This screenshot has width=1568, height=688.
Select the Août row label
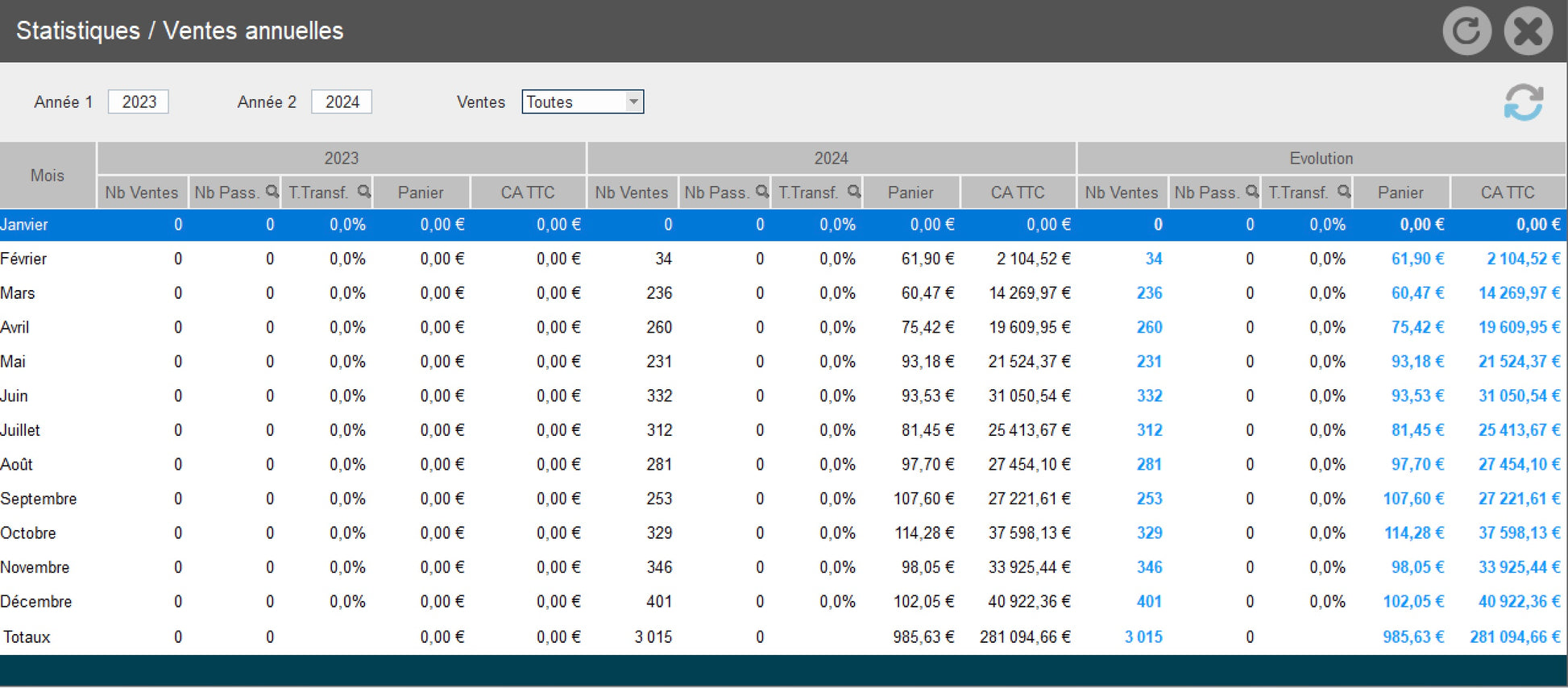coord(17,464)
